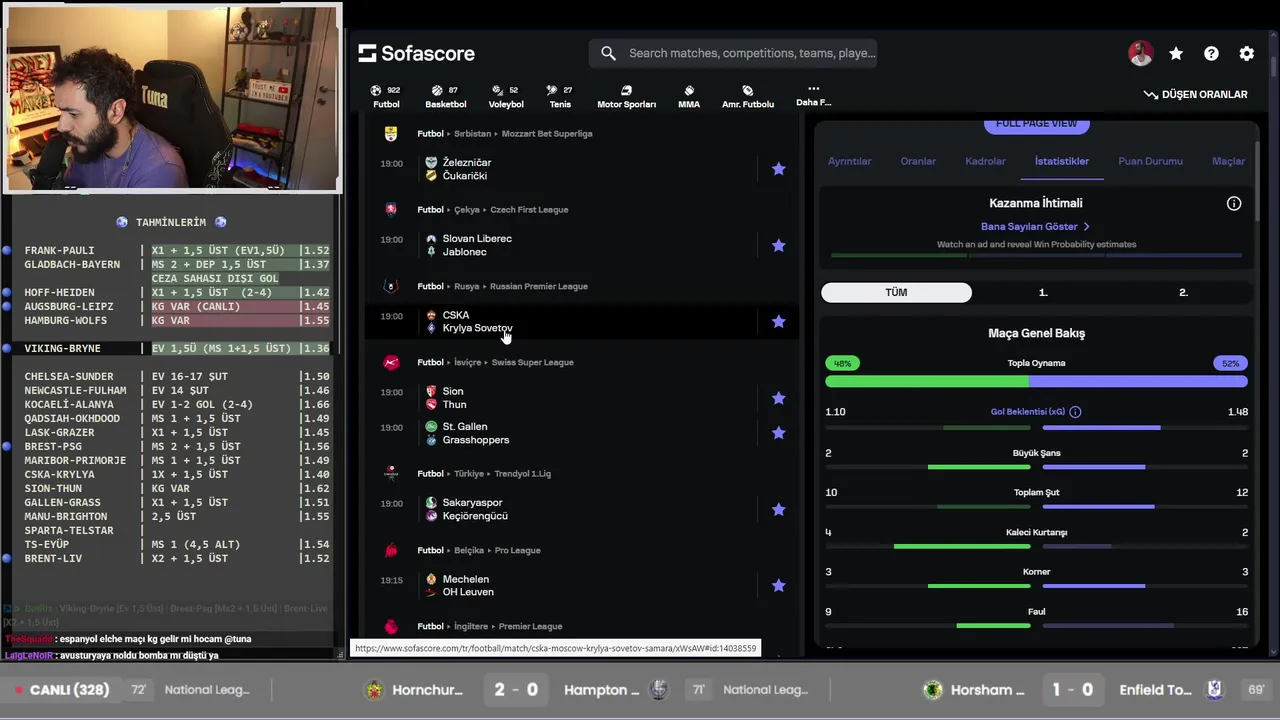Favorite the Sion vs Thun match
Image resolution: width=1280 pixels, height=720 pixels.
[x=778, y=398]
